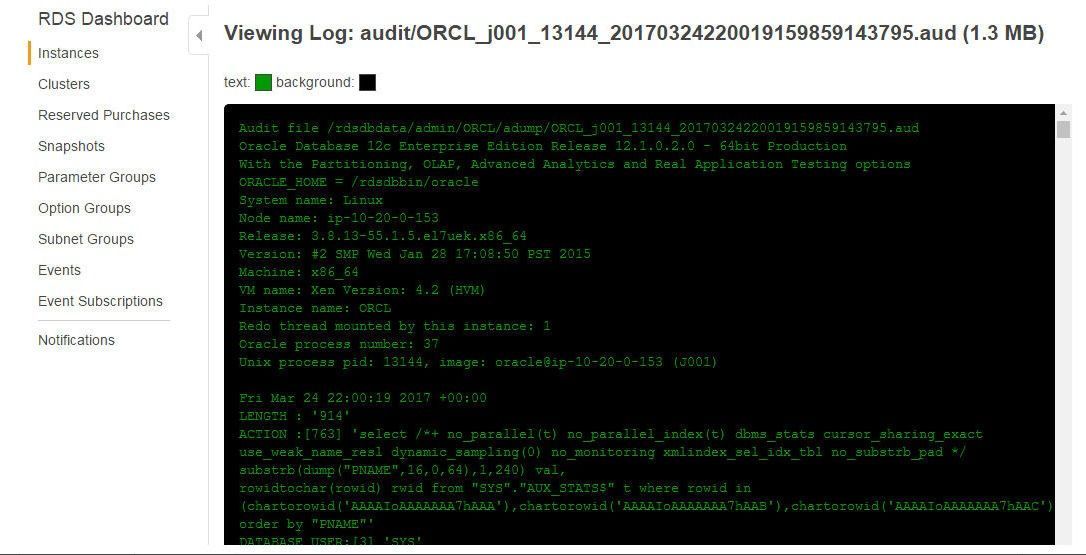Open Event Subscriptions
The image size is (1086, 555).
[100, 301]
